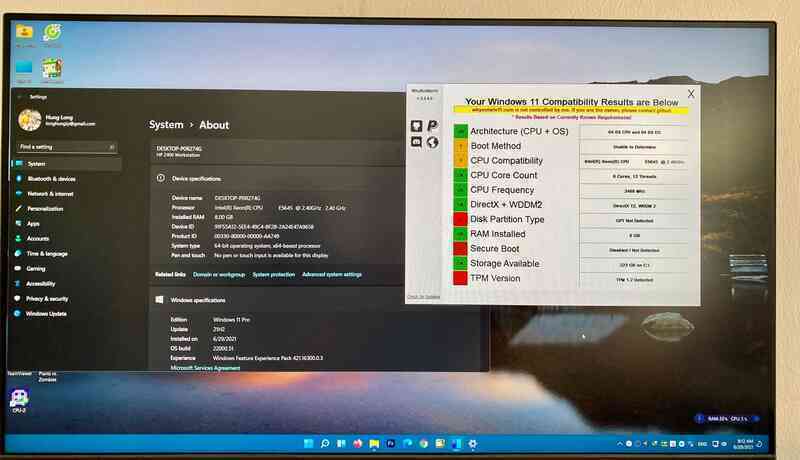Click the Check for Updates link
Screen dimensions: 800x460
(x=423, y=297)
